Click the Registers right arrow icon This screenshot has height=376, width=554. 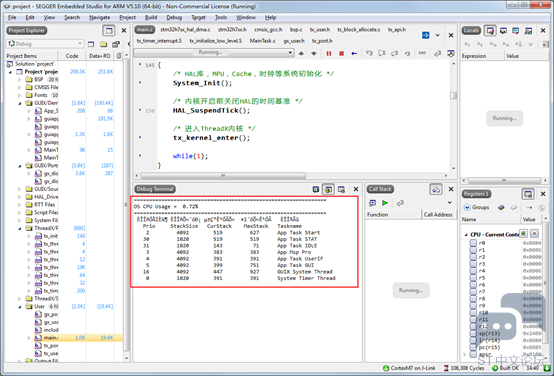tap(529, 207)
